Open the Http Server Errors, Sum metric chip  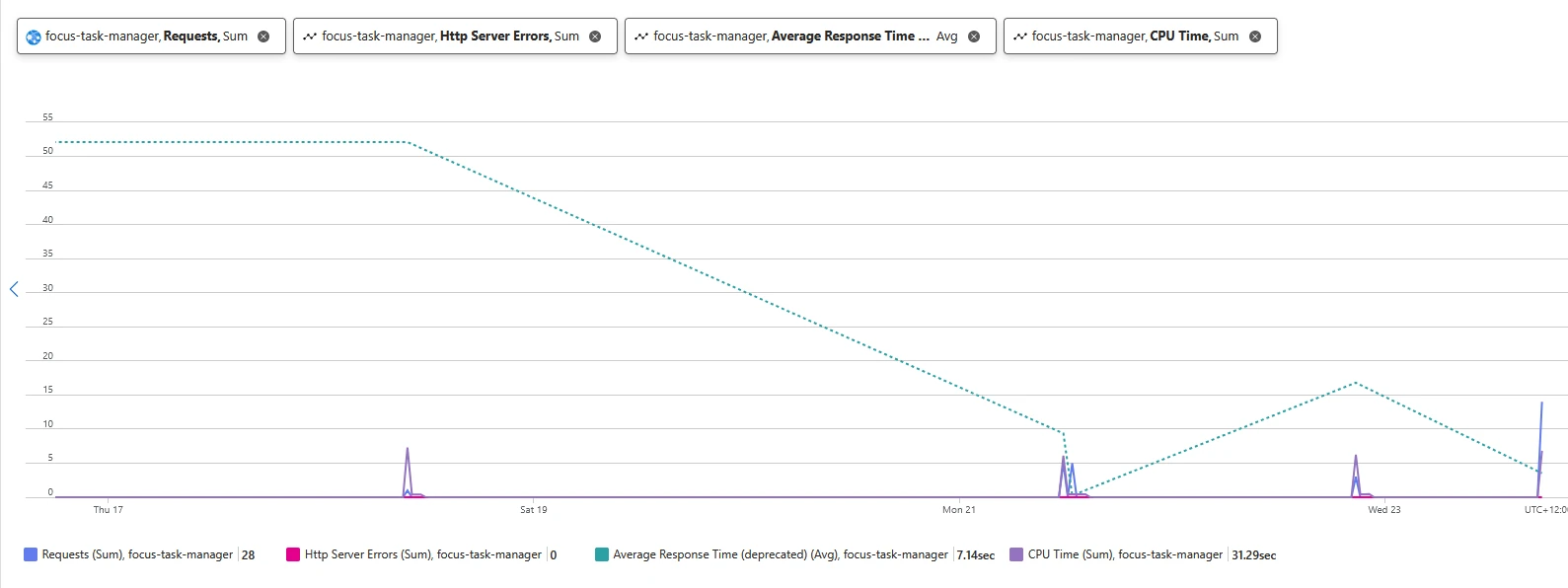455,37
